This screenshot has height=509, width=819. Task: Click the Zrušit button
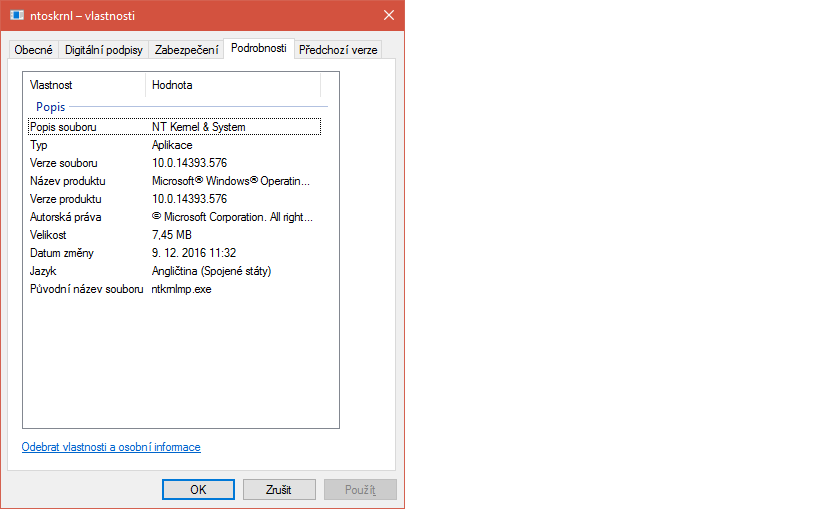point(279,490)
